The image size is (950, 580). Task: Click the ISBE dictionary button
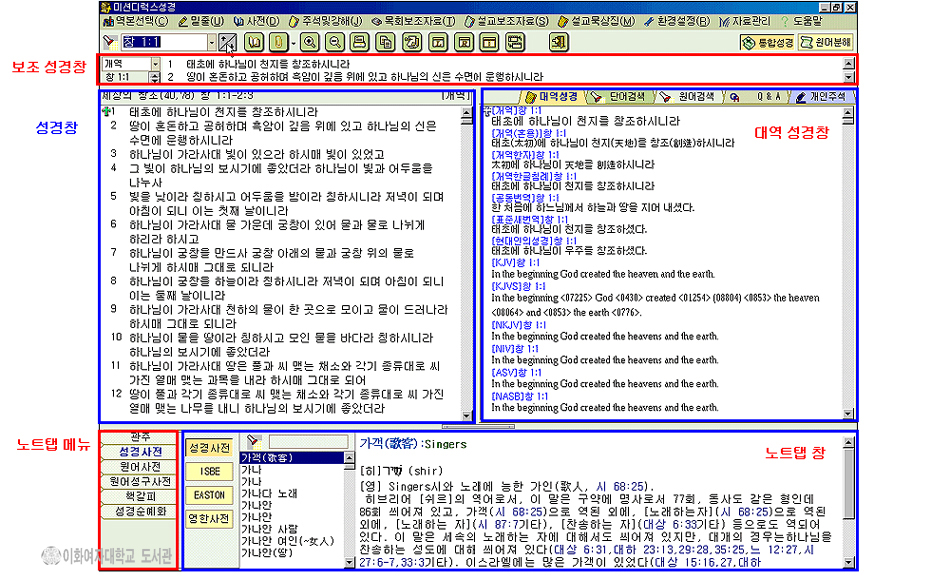(209, 472)
